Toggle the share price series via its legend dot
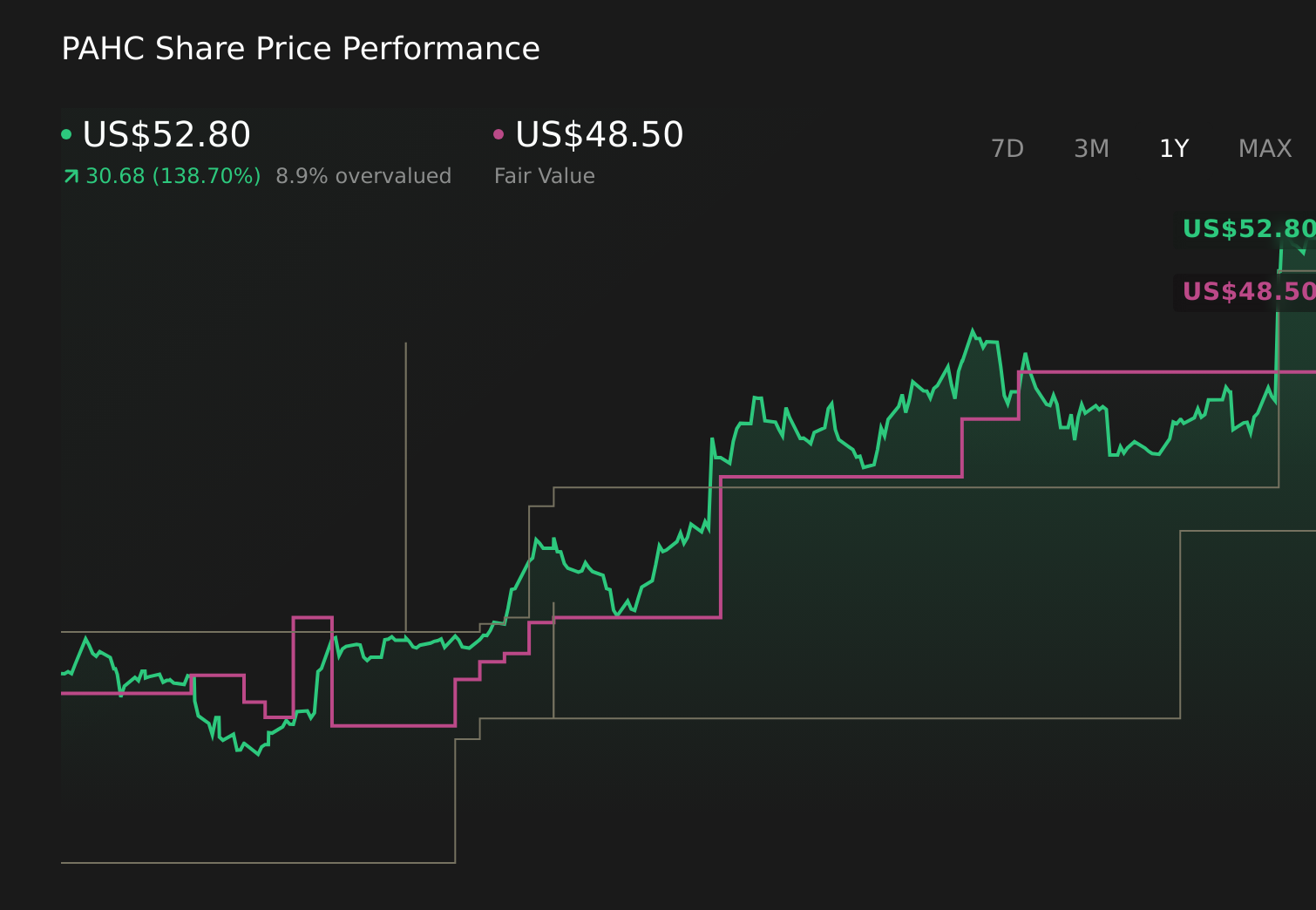Image resolution: width=1316 pixels, height=910 pixels. click(66, 133)
